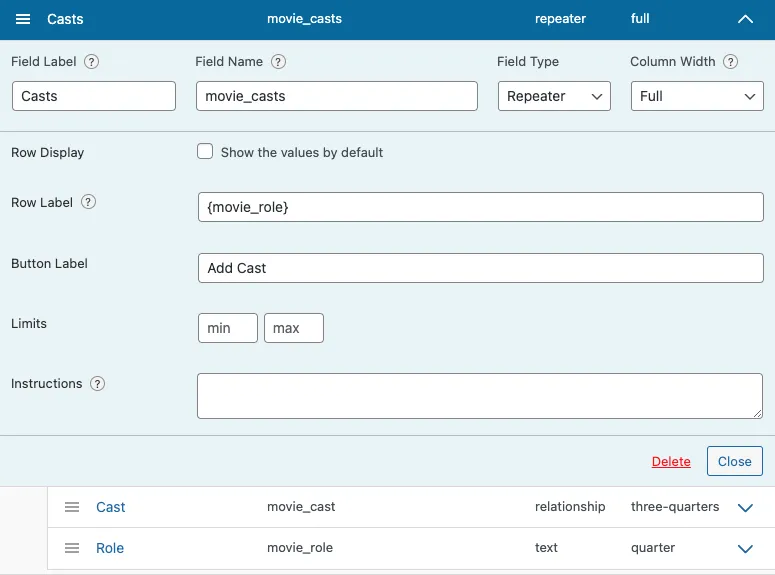Click the Button Label input Add Cast
This screenshot has height=575, width=775.
480,268
